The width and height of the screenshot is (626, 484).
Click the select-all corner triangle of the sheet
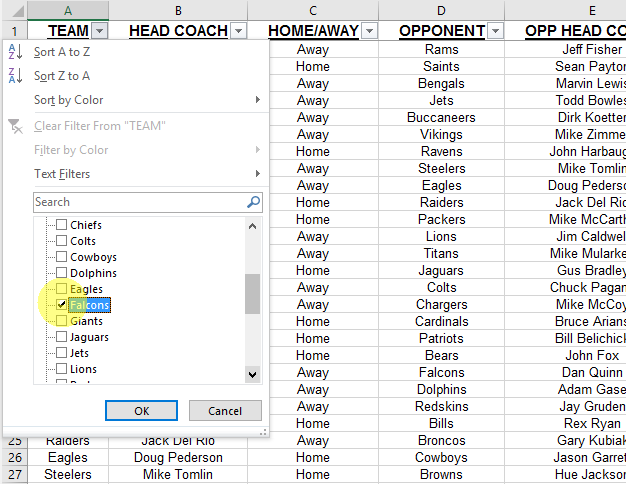click(x=18, y=11)
